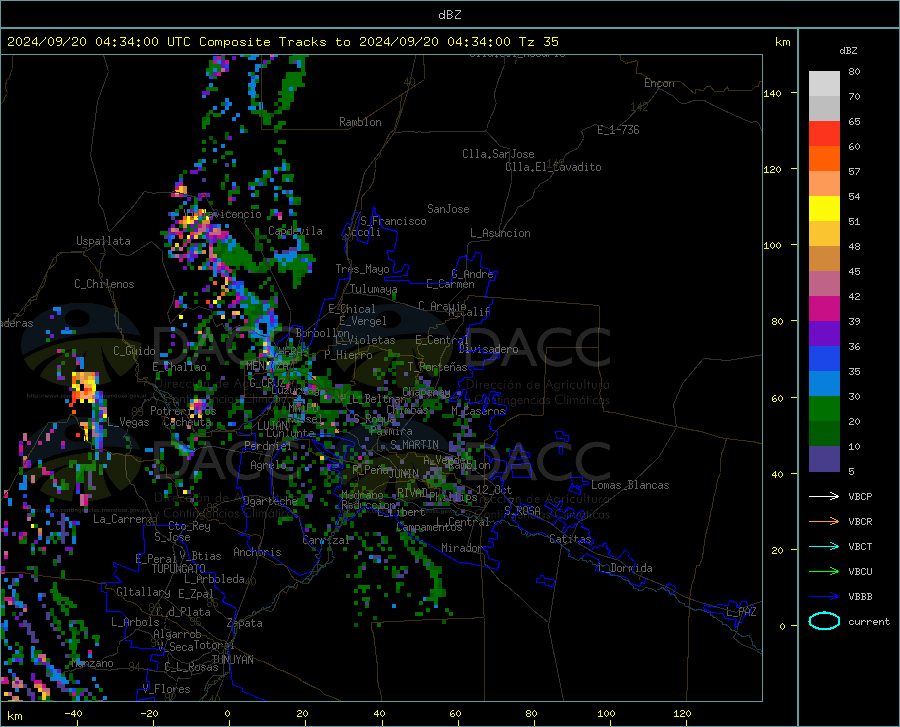The image size is (900, 727).
Task: Click the JUNIN label
Action: click(x=404, y=473)
